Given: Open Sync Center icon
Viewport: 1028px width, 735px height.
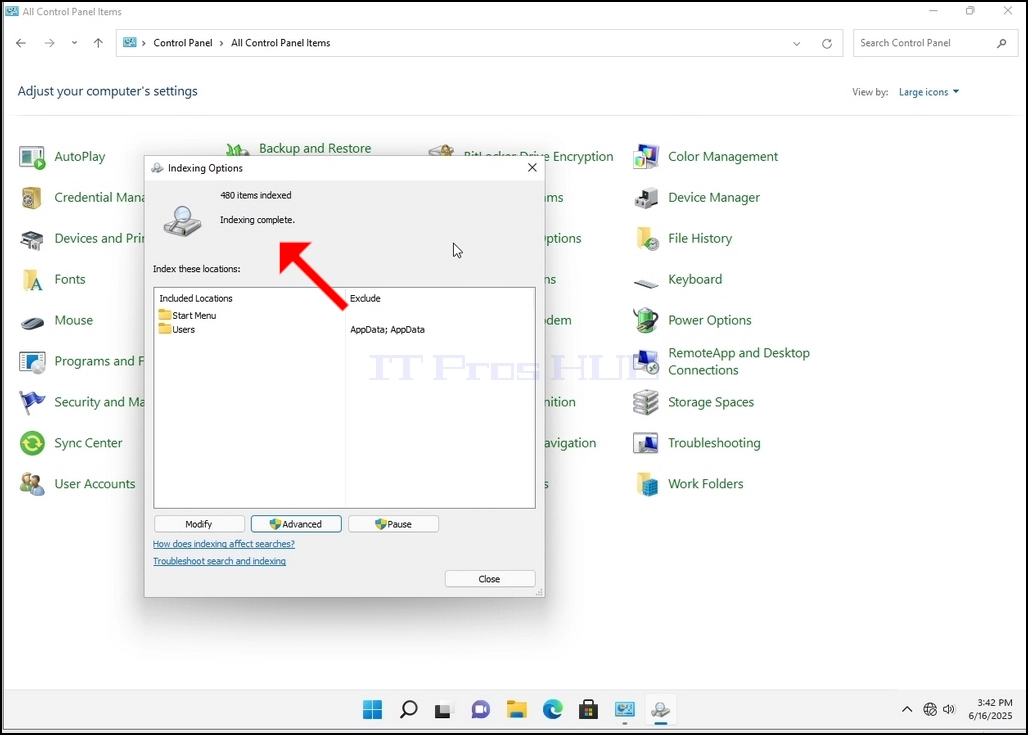Looking at the screenshot, I should tap(31, 444).
